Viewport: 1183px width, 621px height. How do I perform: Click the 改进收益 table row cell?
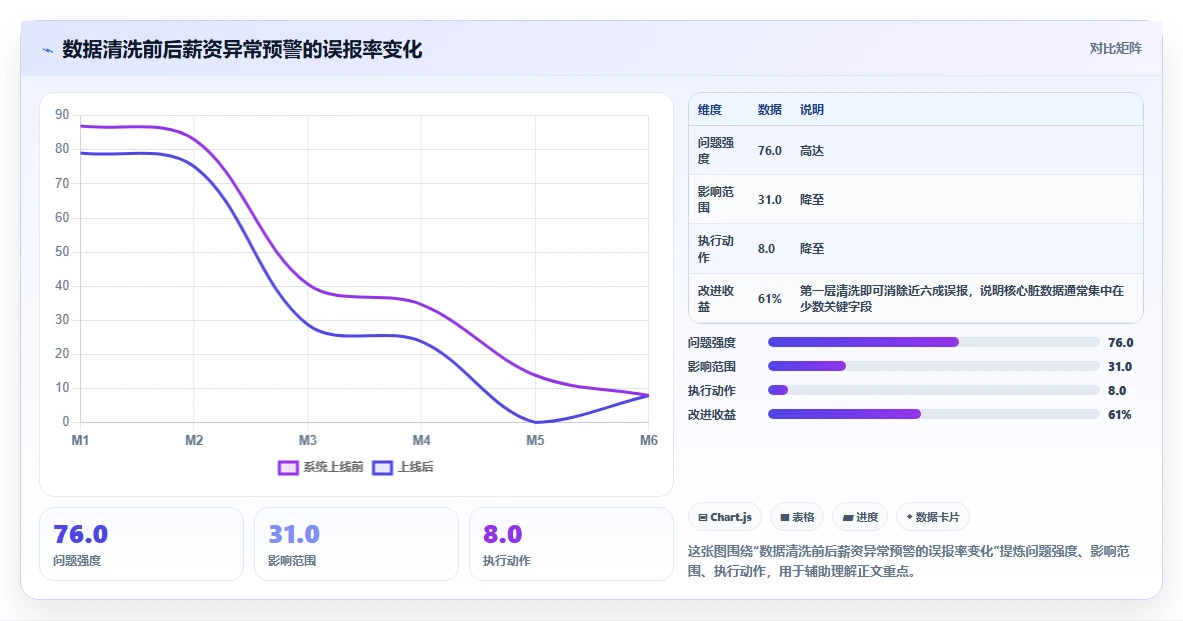pyautogui.click(x=716, y=299)
